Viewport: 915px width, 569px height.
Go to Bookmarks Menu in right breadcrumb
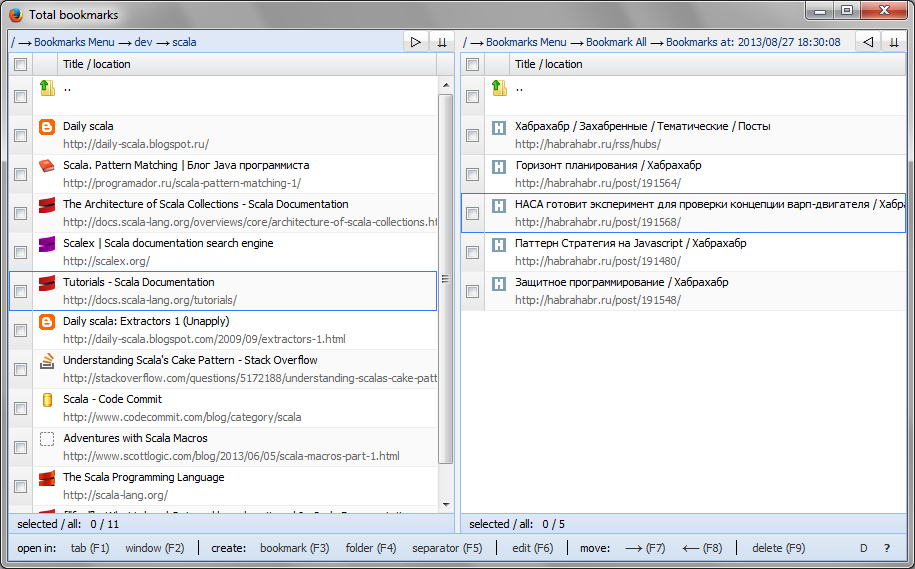(526, 42)
